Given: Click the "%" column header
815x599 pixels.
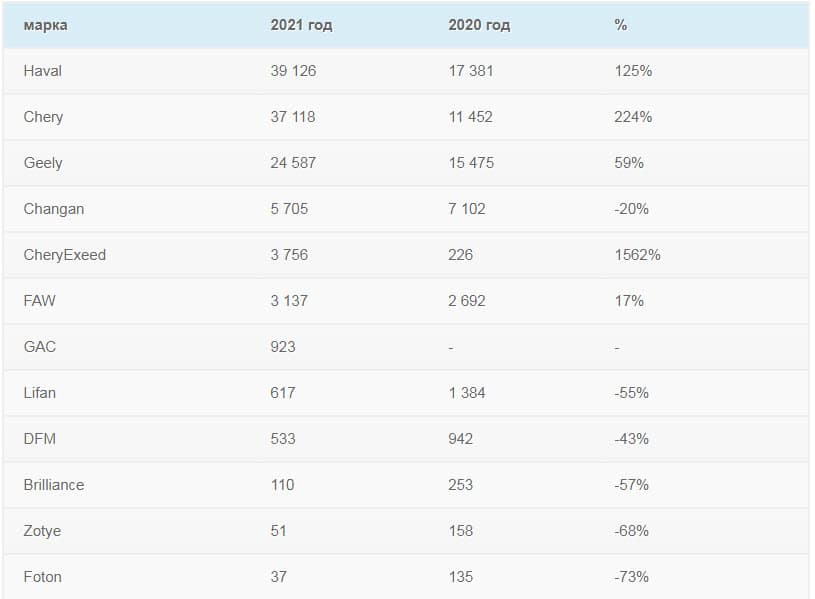Looking at the screenshot, I should click(x=621, y=25).
